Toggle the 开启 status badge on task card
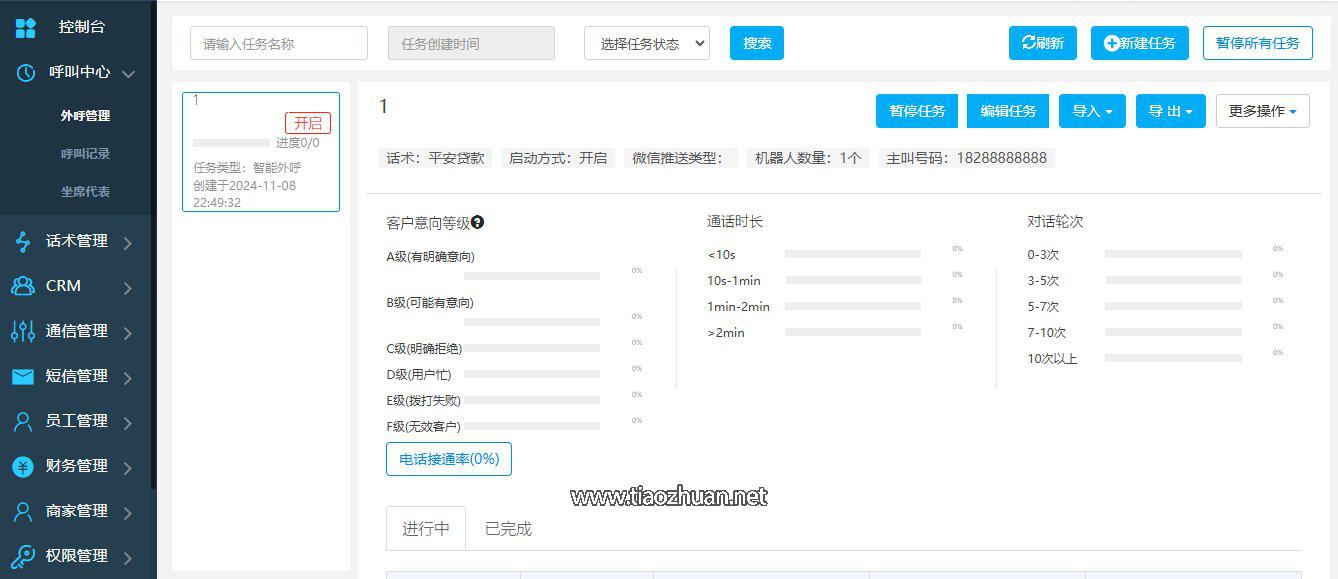The height and width of the screenshot is (579, 1338). pyautogui.click(x=307, y=123)
